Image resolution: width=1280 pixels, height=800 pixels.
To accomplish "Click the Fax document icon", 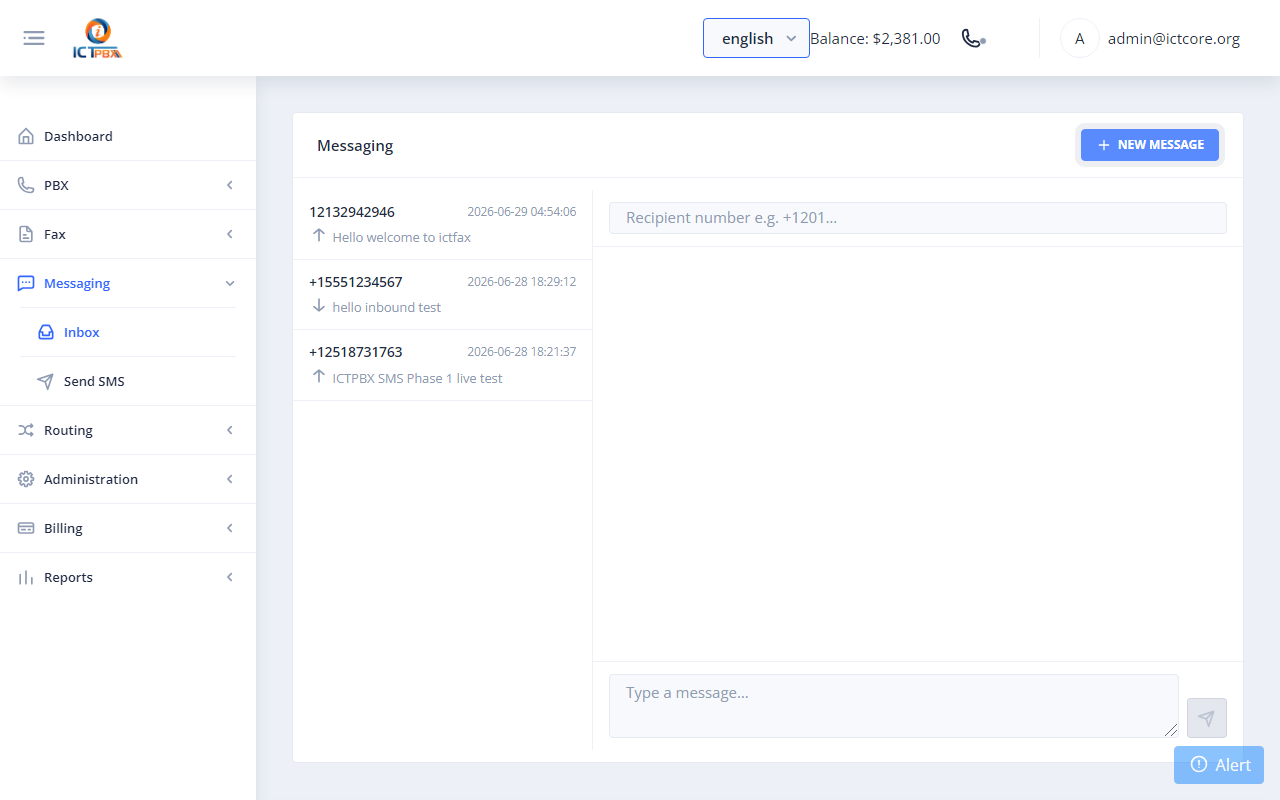I will pyautogui.click(x=26, y=234).
